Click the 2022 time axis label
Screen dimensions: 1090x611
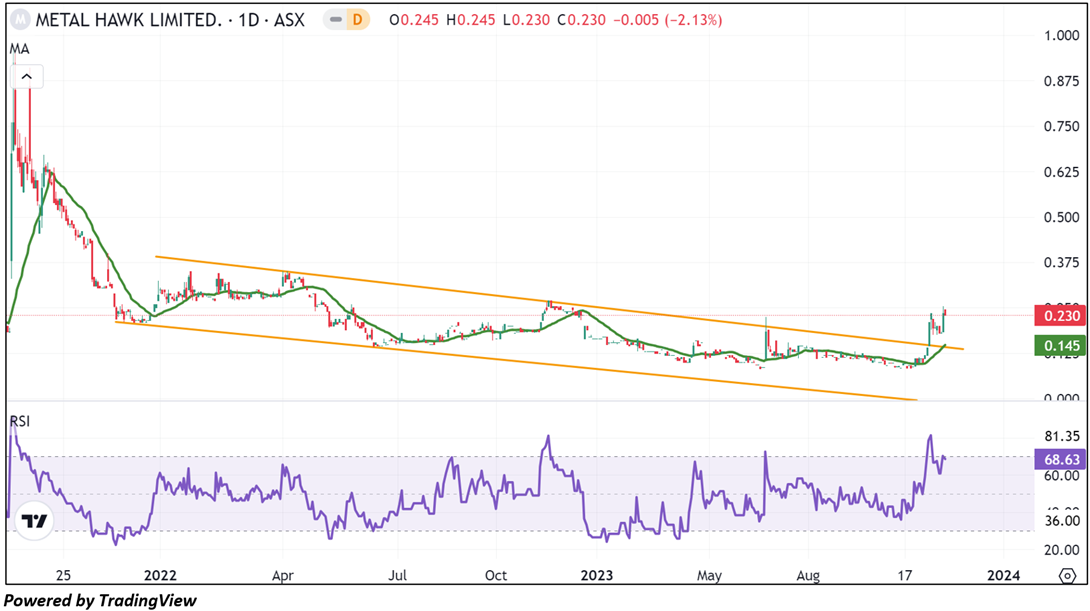click(x=160, y=576)
